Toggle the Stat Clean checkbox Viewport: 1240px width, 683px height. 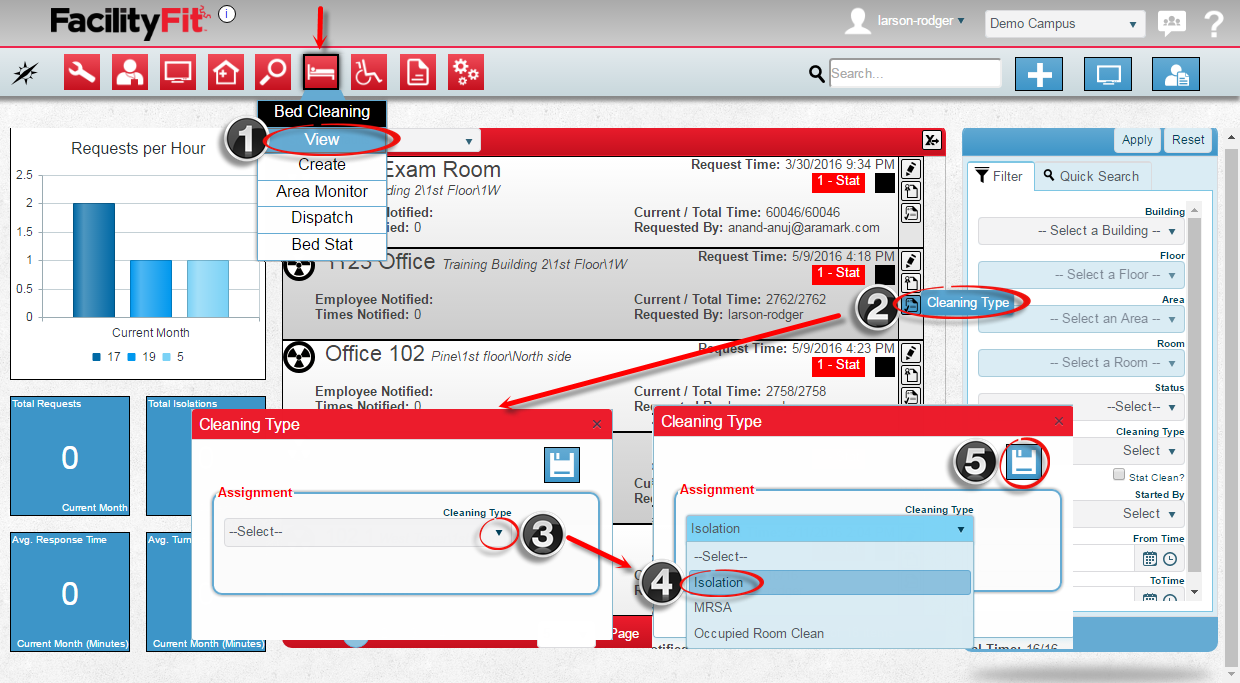coord(1119,476)
